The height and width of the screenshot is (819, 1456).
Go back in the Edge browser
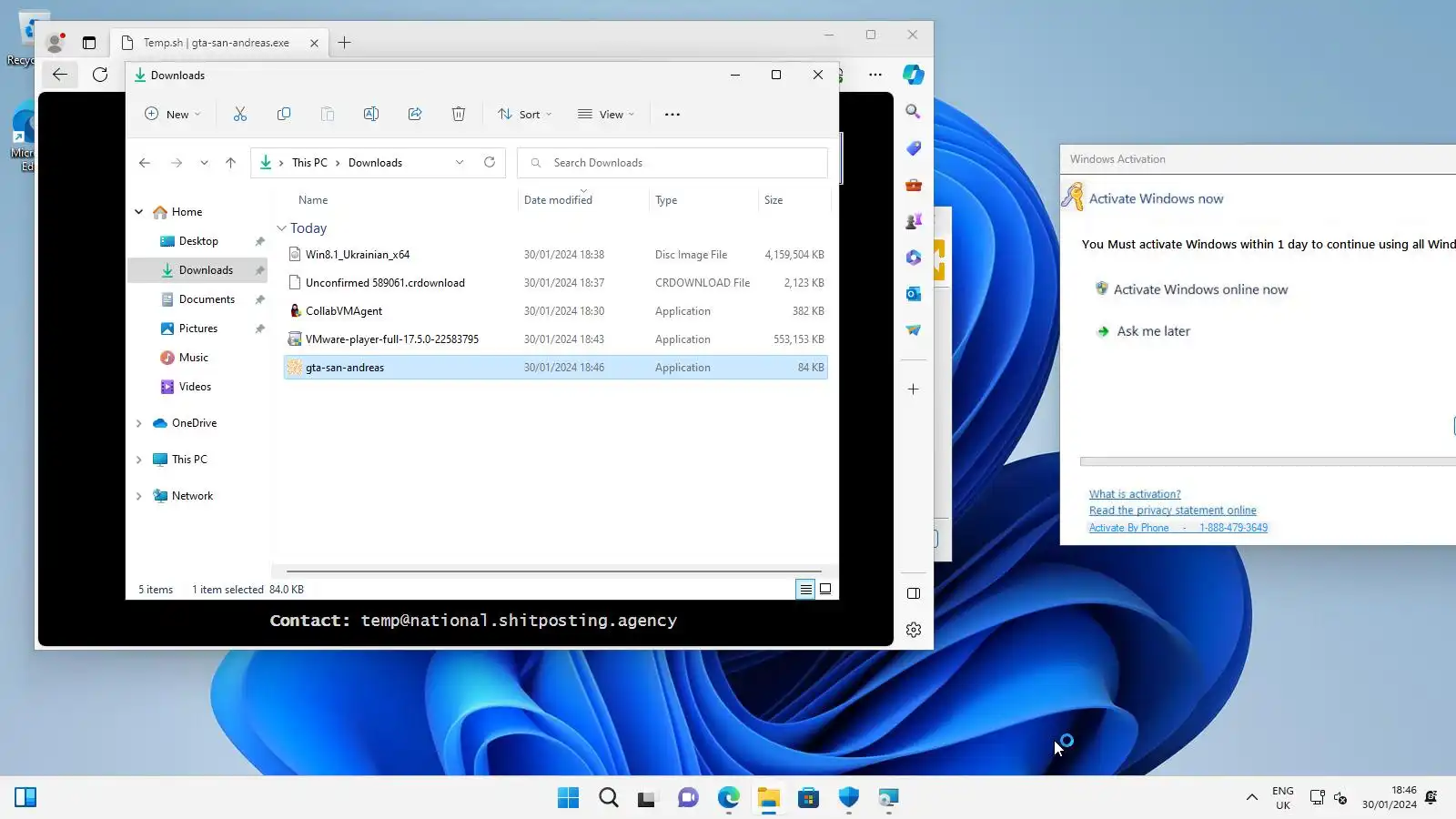pos(60,75)
